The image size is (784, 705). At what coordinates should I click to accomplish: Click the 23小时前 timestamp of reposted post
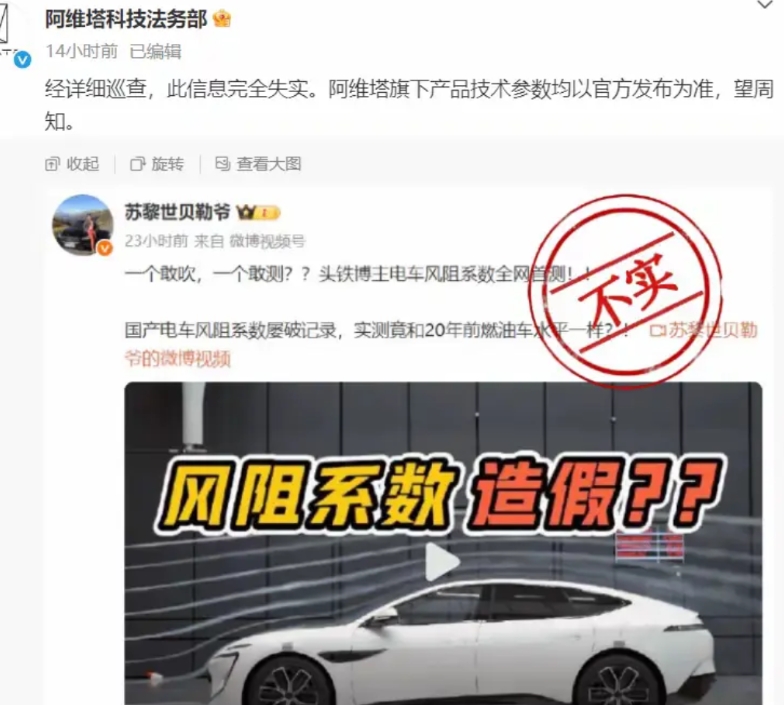tap(156, 241)
